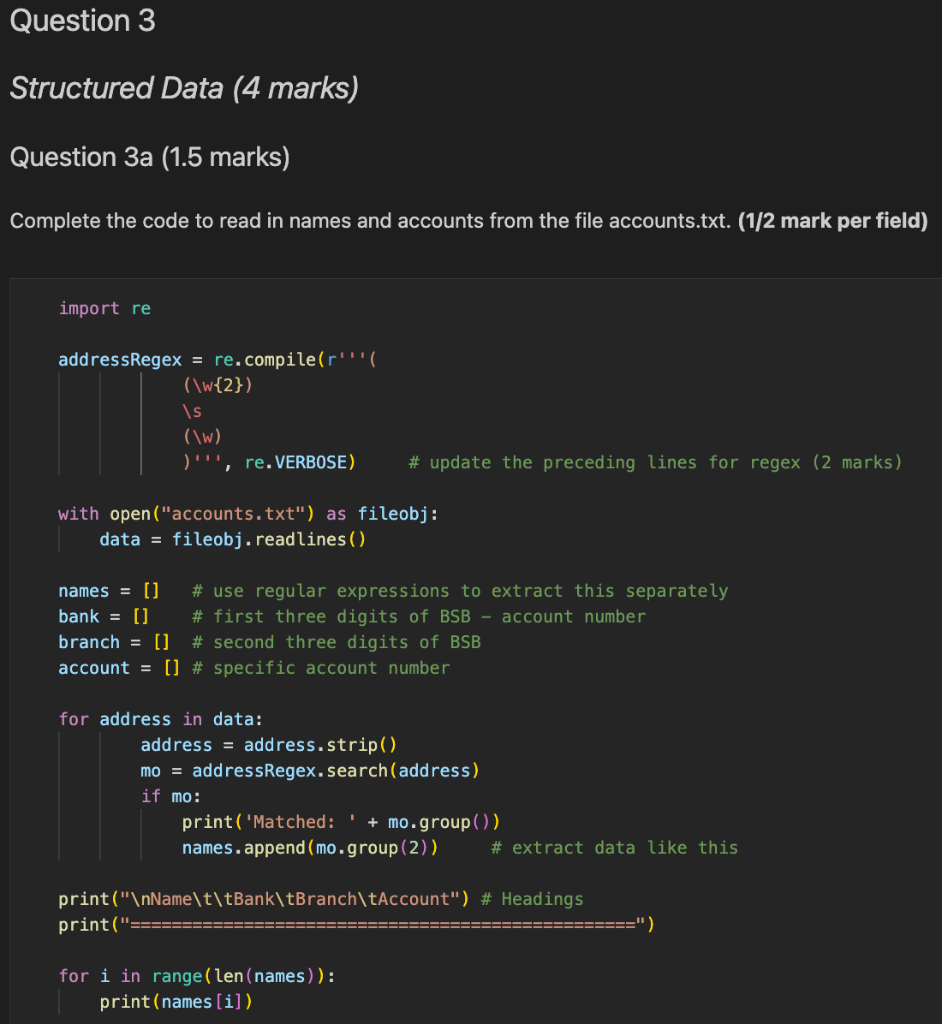942x1024 pixels.
Task: Click the 'with open("accounts.txt")' line
Action: click(248, 514)
